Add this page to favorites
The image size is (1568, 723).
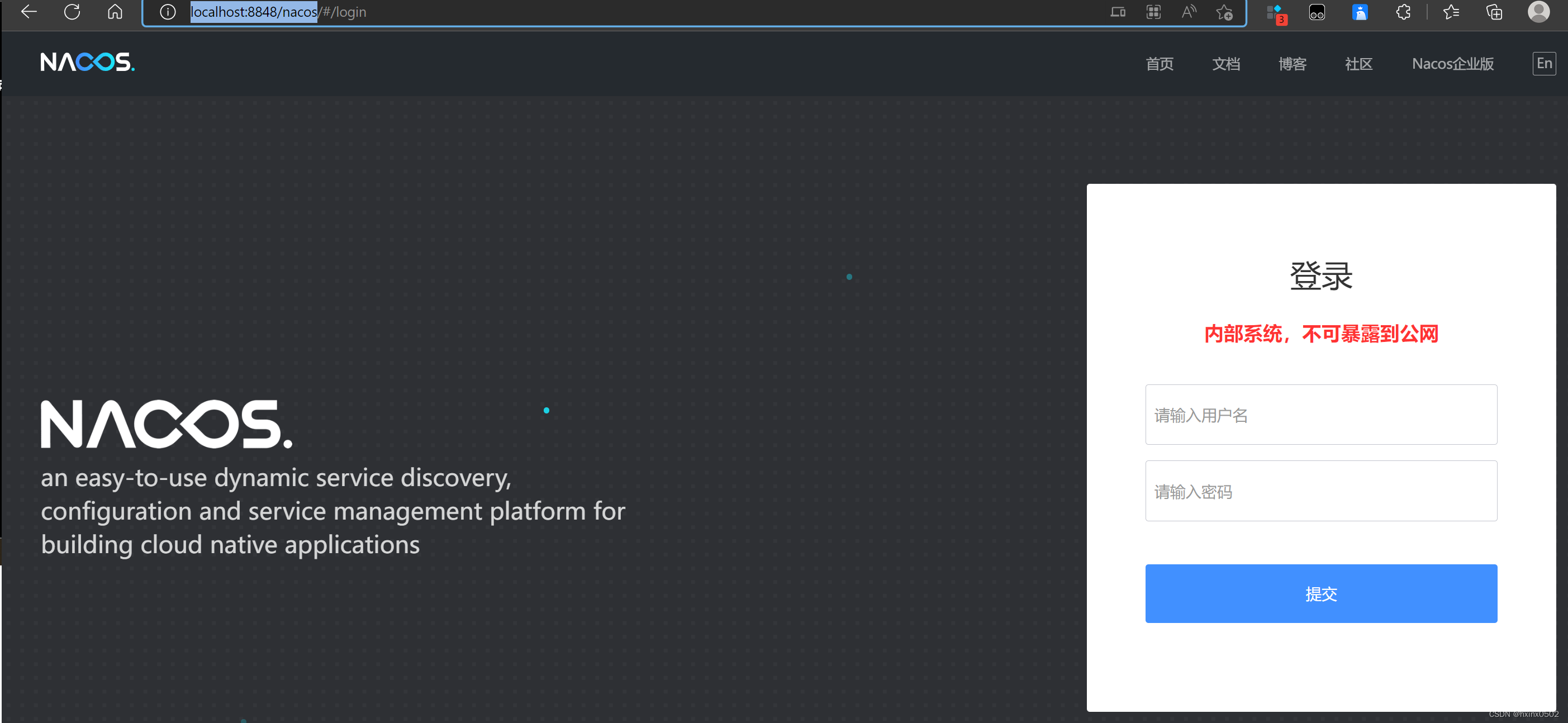tap(1224, 12)
